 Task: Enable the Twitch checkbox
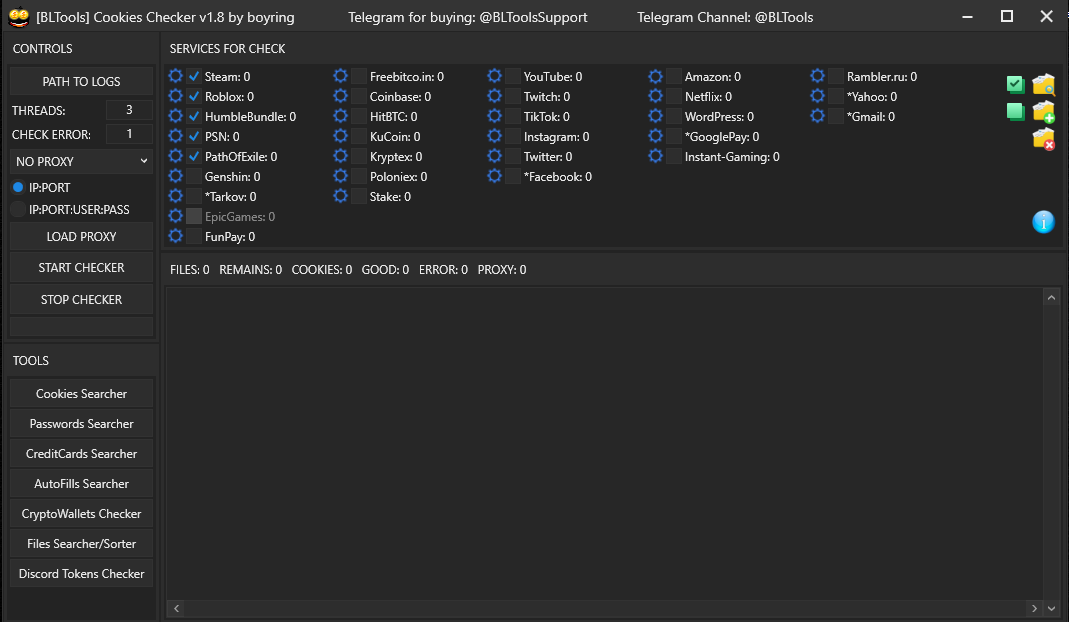click(x=513, y=96)
